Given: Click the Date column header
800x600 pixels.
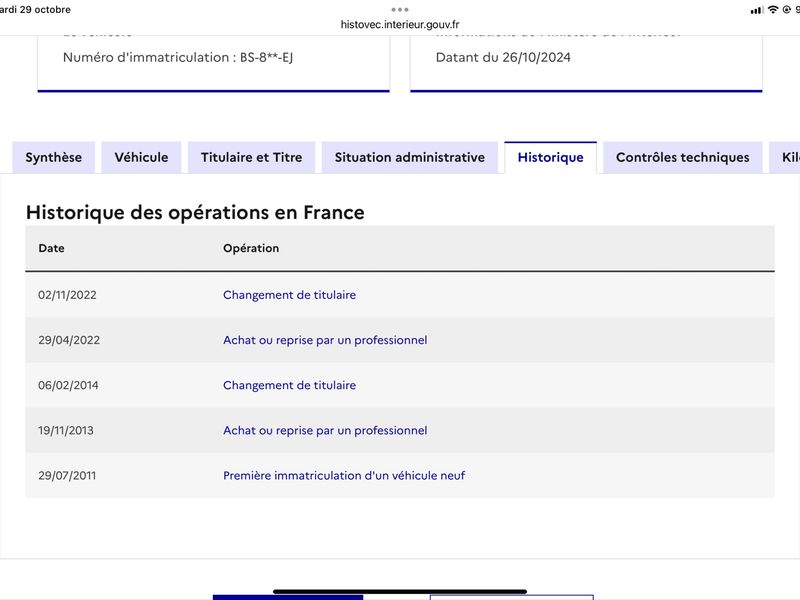Looking at the screenshot, I should pos(52,248).
